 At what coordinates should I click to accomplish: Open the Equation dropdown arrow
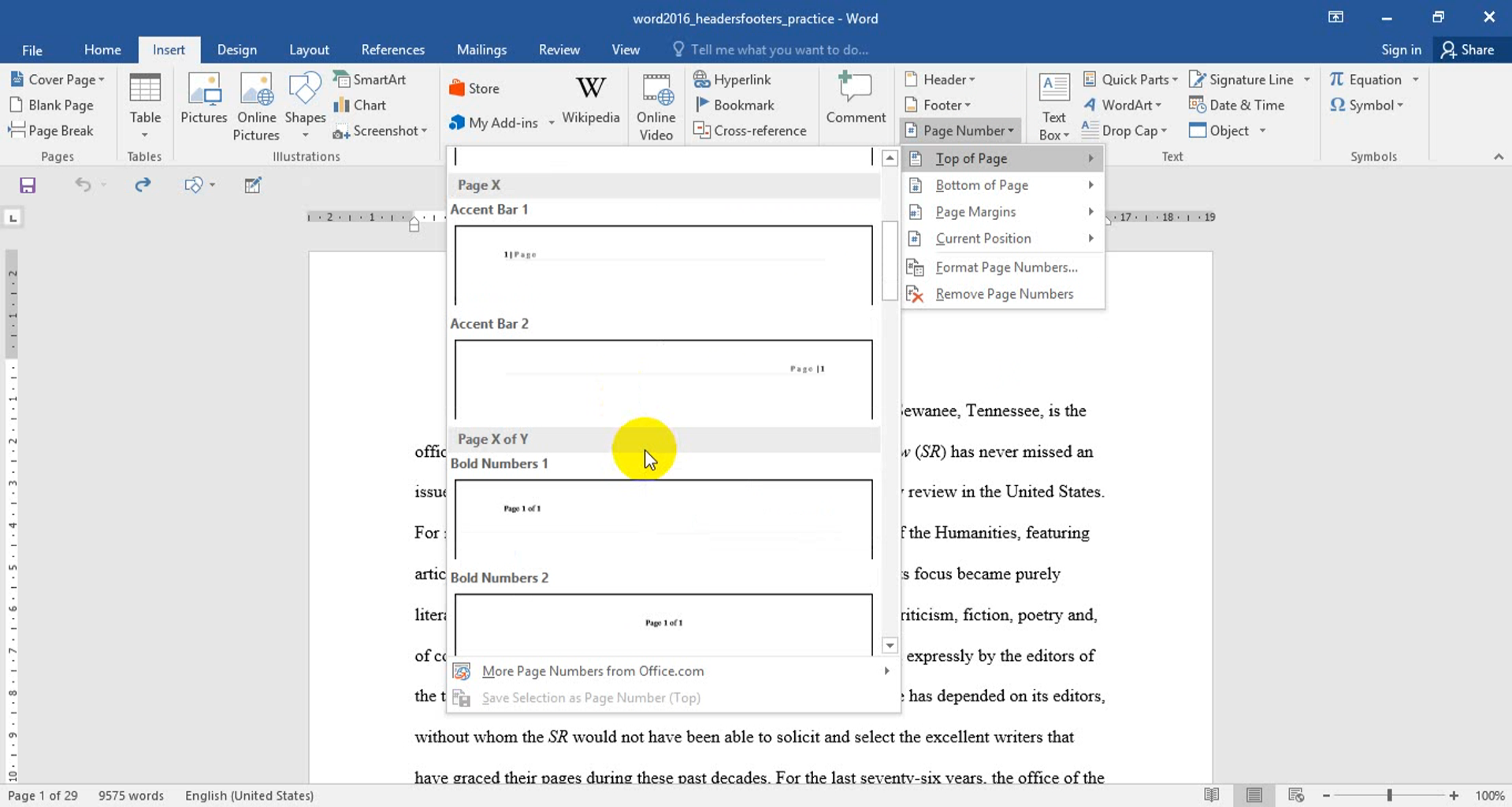(x=1415, y=80)
